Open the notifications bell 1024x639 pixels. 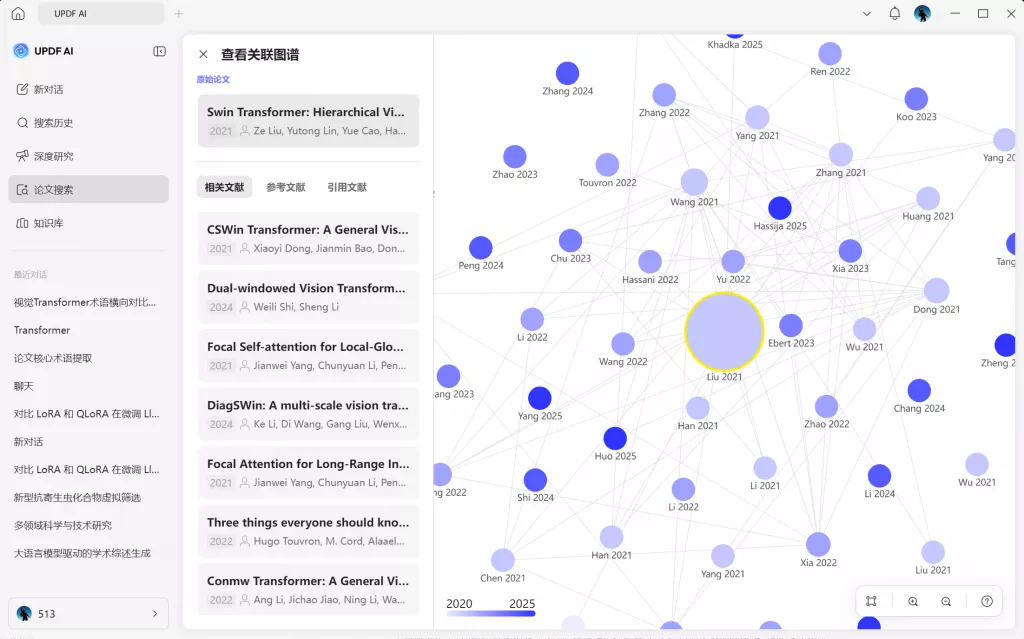894,14
